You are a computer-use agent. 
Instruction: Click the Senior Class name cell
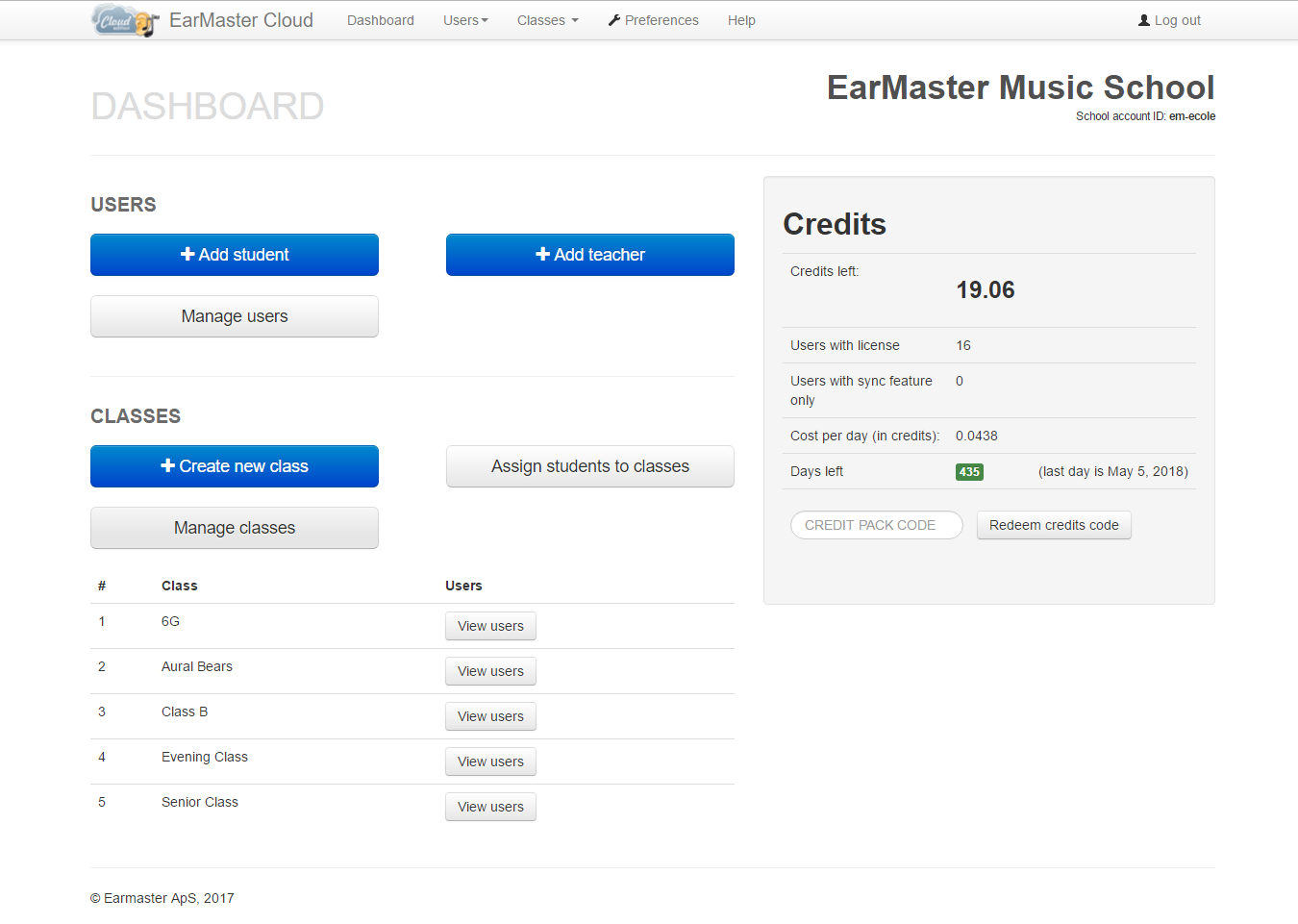[200, 802]
